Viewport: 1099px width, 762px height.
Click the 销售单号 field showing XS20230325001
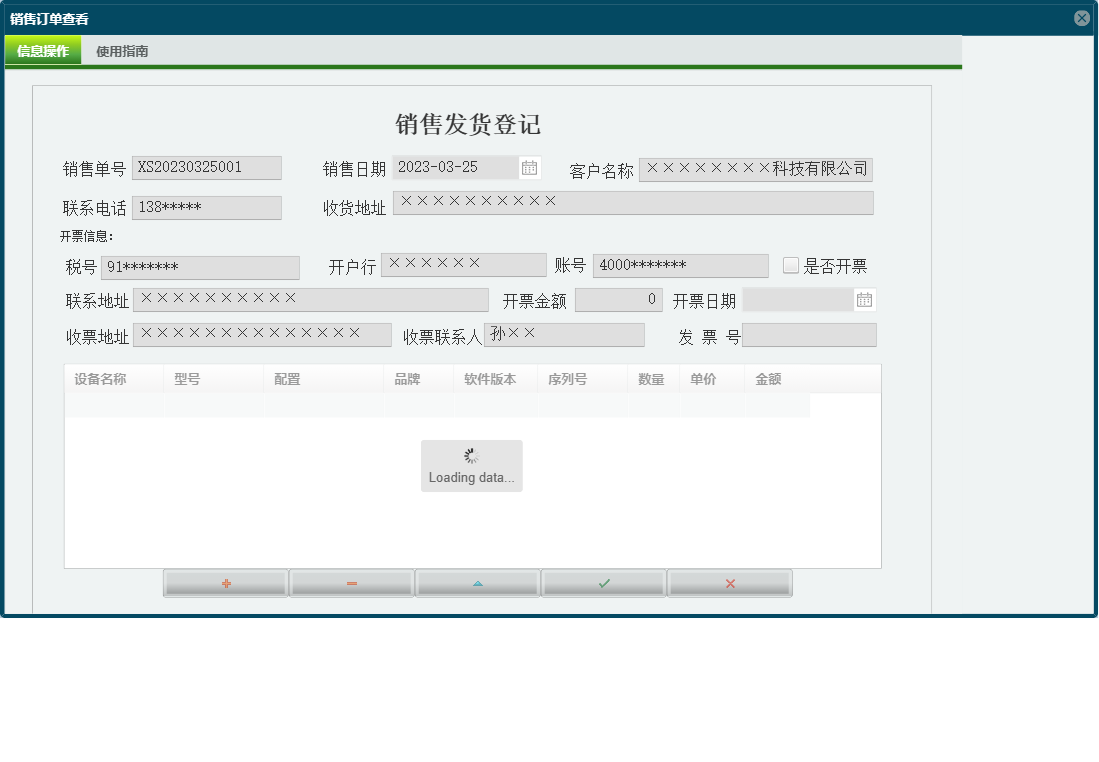(x=207, y=167)
